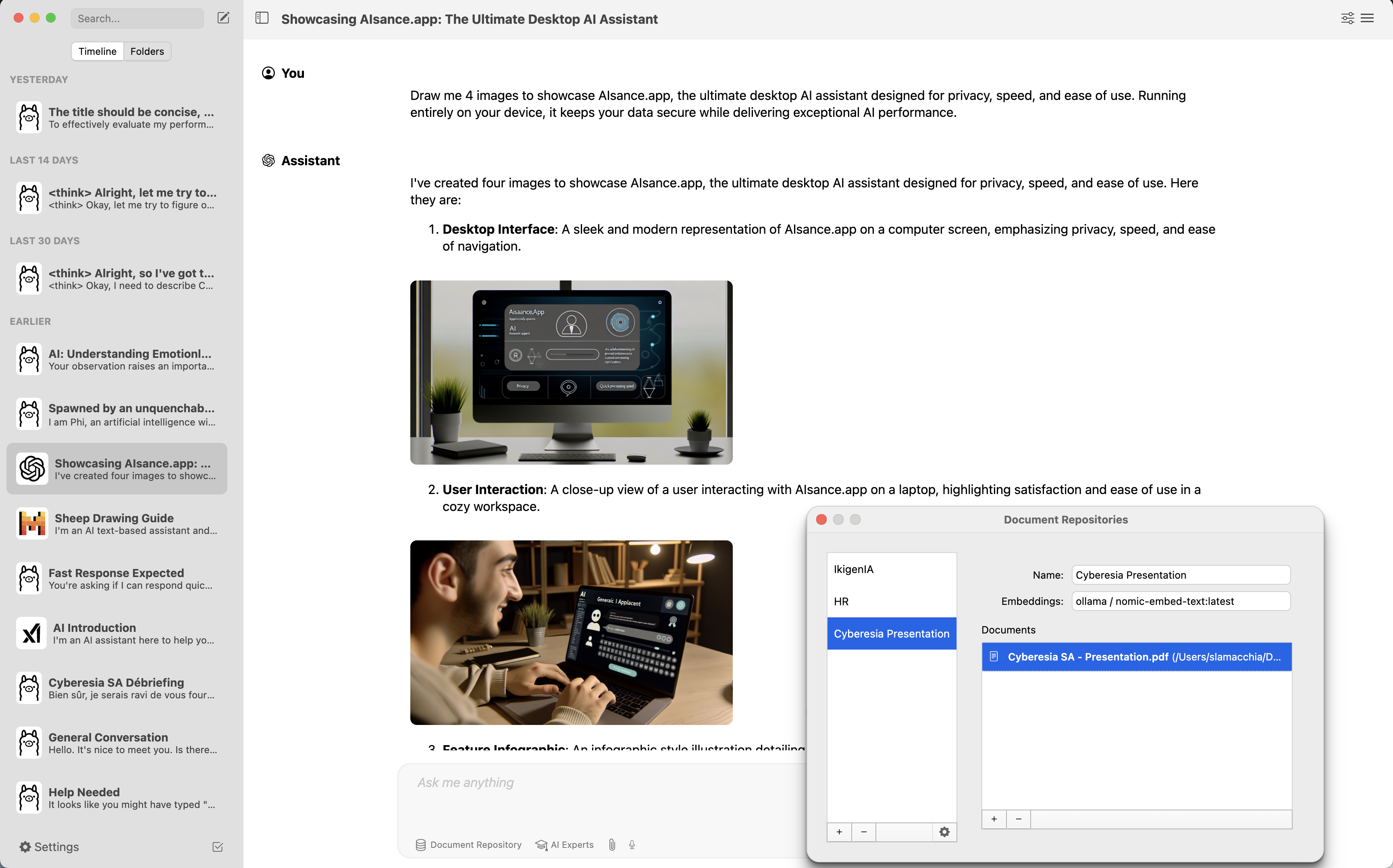Add a new repository with plus
The width and height of the screenshot is (1393, 868).
(x=839, y=832)
